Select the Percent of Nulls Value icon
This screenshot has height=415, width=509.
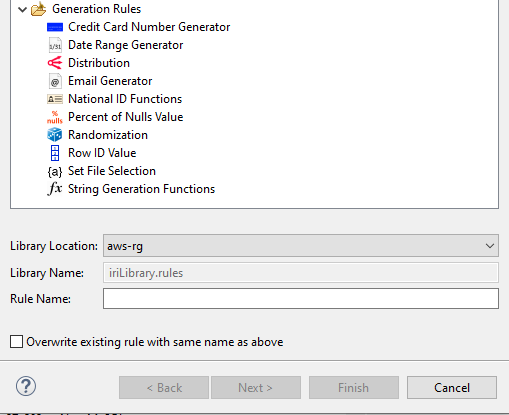pos(55,117)
